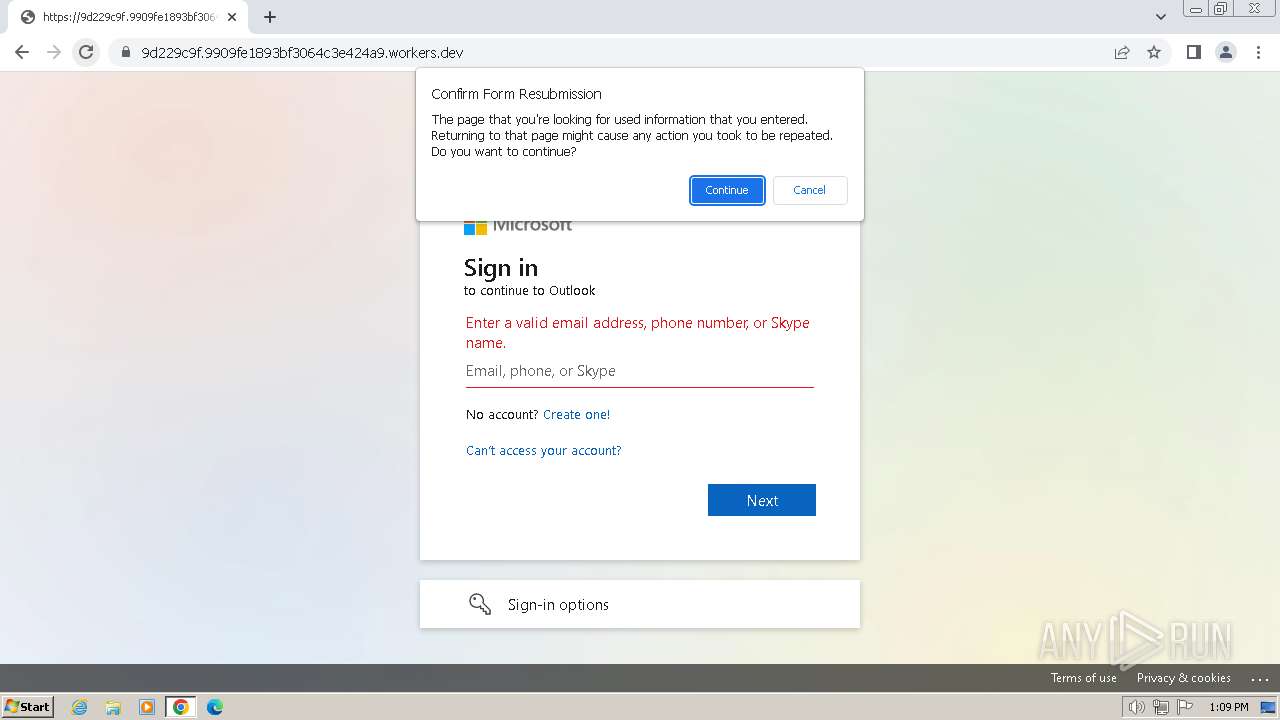Click the Email, phone, or Skype field
The image size is (1280, 720).
(x=640, y=371)
